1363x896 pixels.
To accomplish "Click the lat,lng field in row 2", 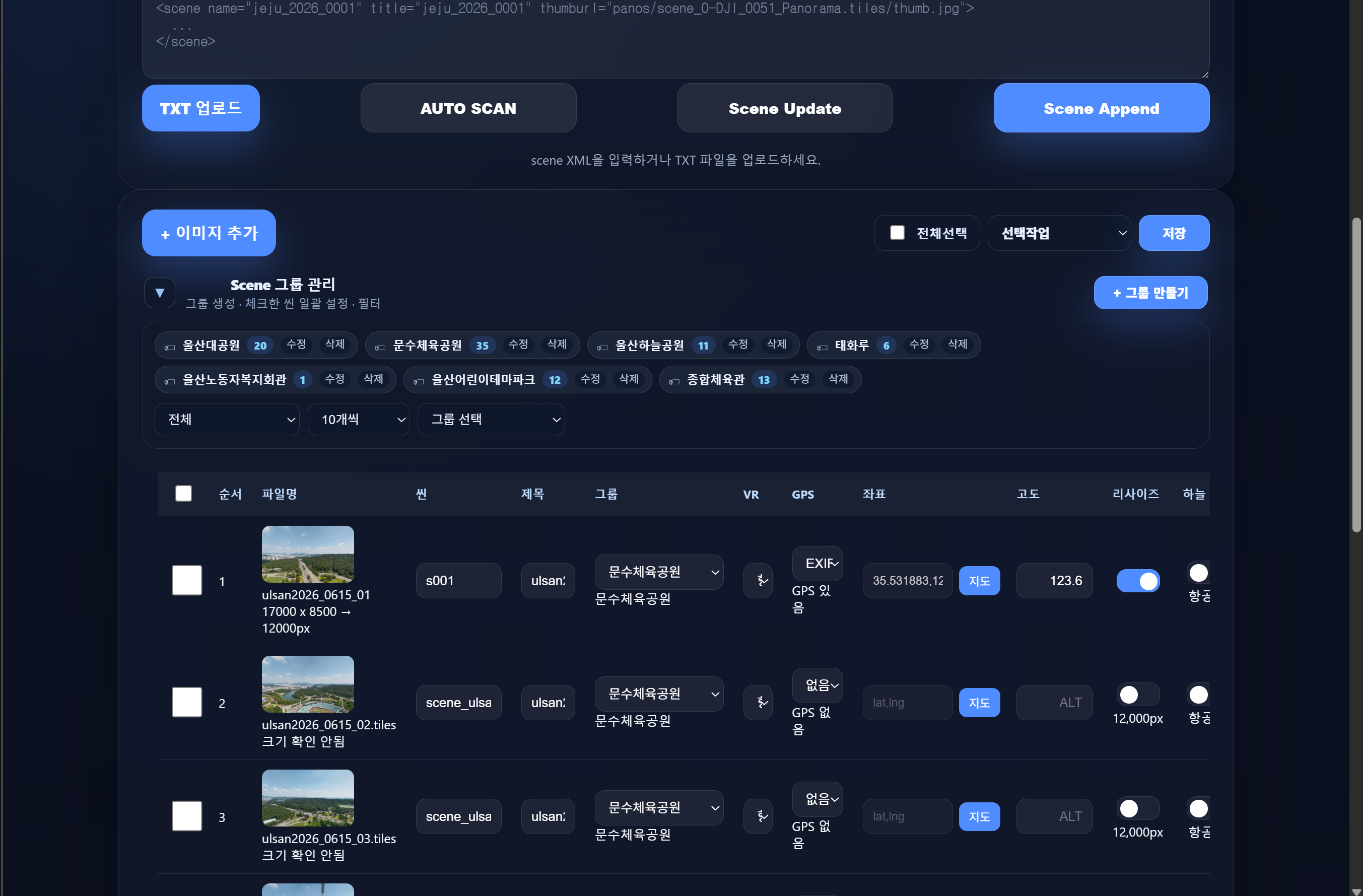I will (908, 703).
